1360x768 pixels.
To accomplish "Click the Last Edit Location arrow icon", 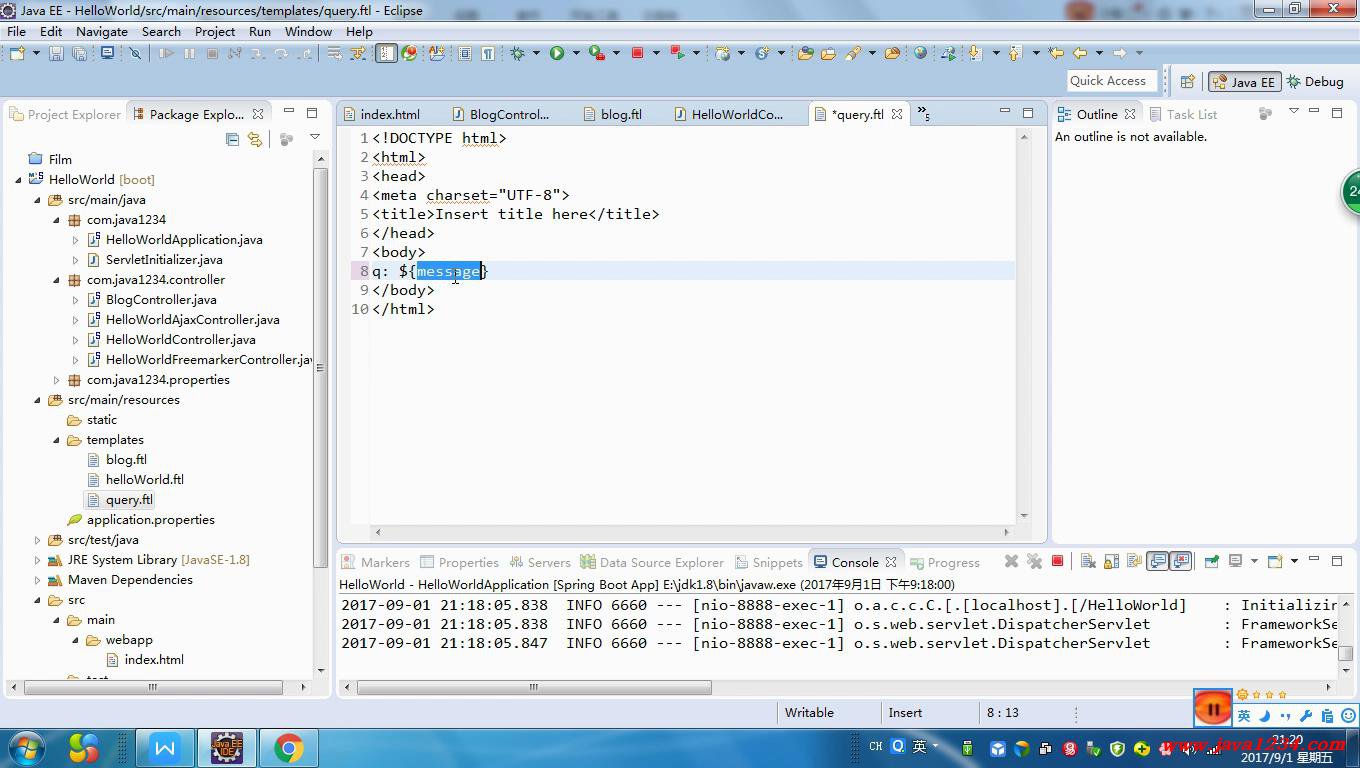I will (x=1055, y=53).
